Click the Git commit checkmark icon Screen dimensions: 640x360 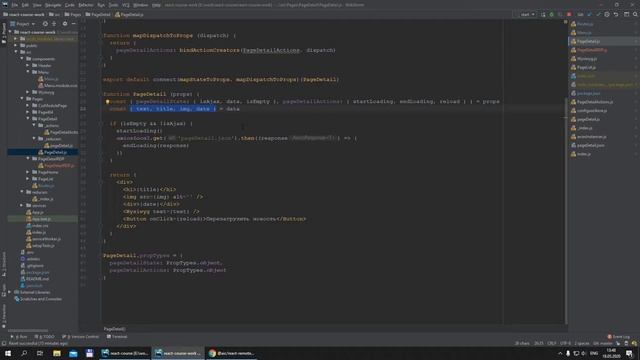pyautogui.click(x=598, y=14)
